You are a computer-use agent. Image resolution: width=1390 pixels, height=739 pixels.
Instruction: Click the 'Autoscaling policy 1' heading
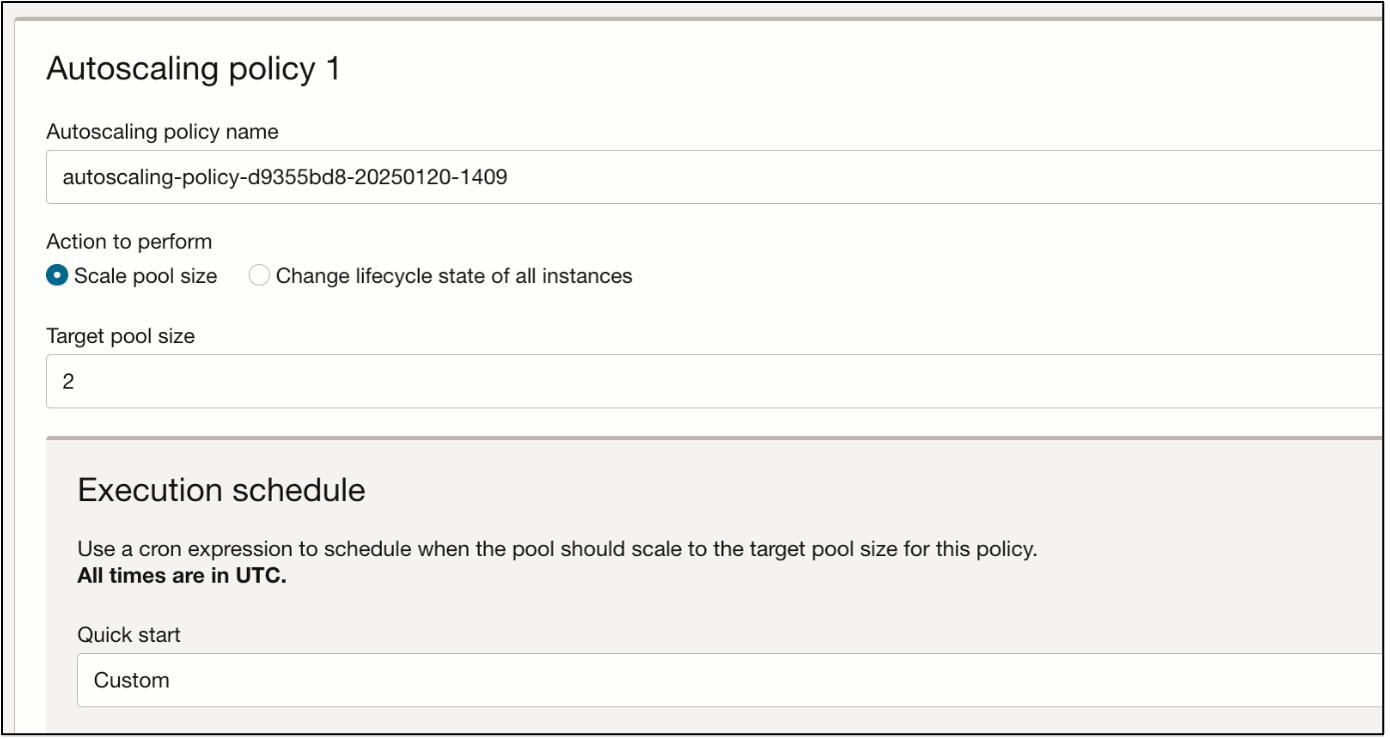coord(193,69)
